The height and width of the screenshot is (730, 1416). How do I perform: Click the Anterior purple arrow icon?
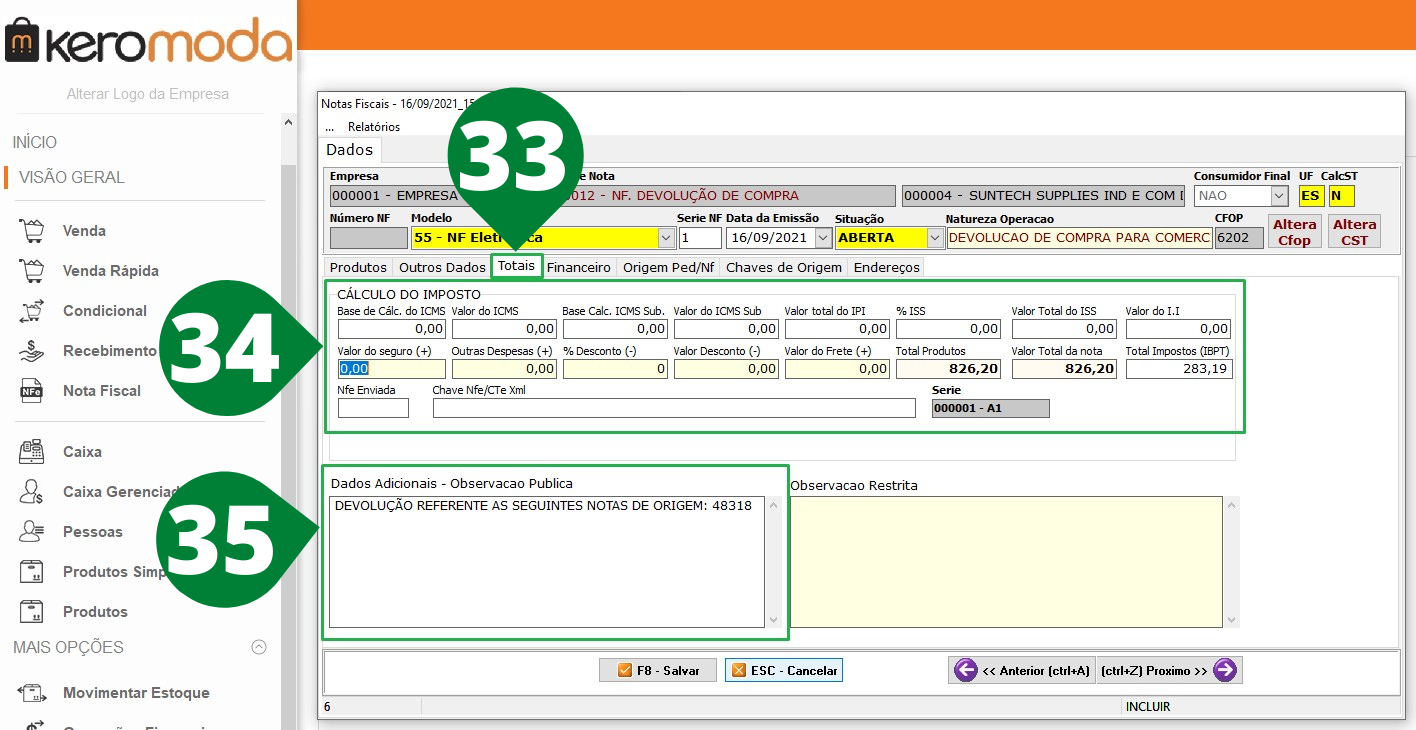click(965, 670)
